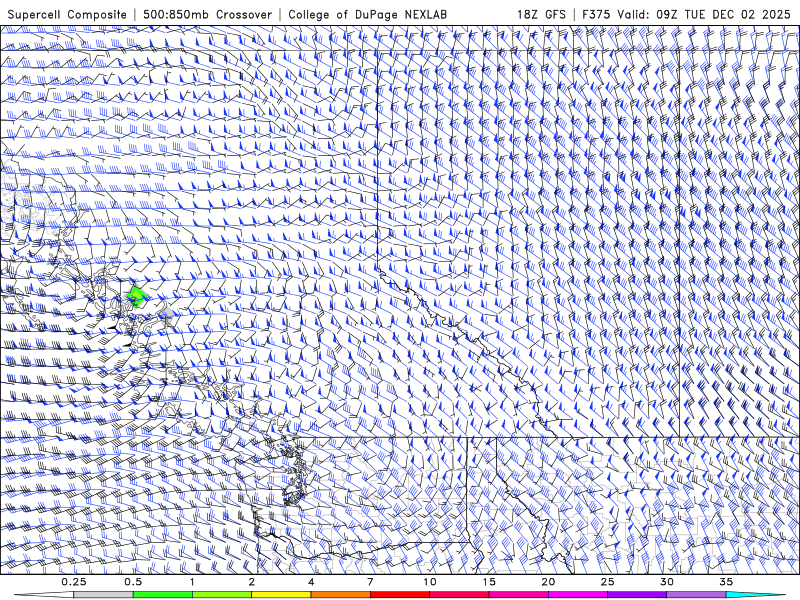The image size is (800, 600).
Task: Select the orange legend swatch between 4 and 7
Action: click(340, 595)
